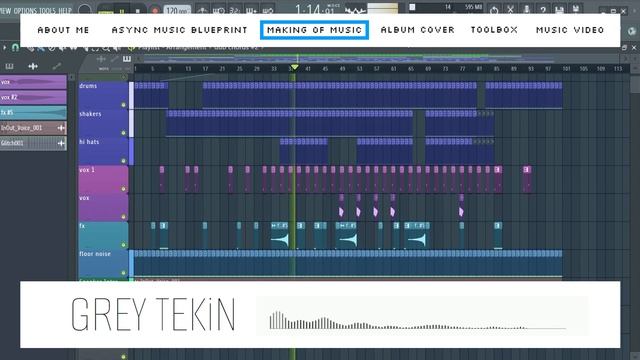640x360 pixels.
Task: Select the vox #2 clip in the picker
Action: 33,97
